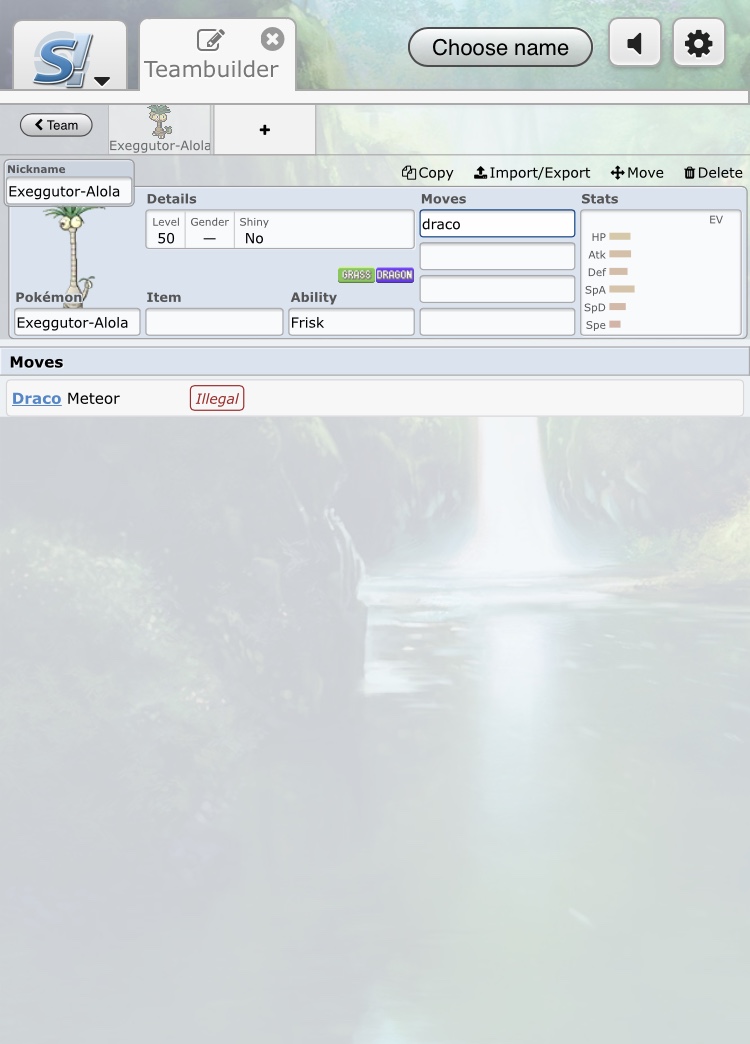The height and width of the screenshot is (1044, 750).
Task: Open the Level, Gender, Shiny details selector
Action: [x=279, y=230]
